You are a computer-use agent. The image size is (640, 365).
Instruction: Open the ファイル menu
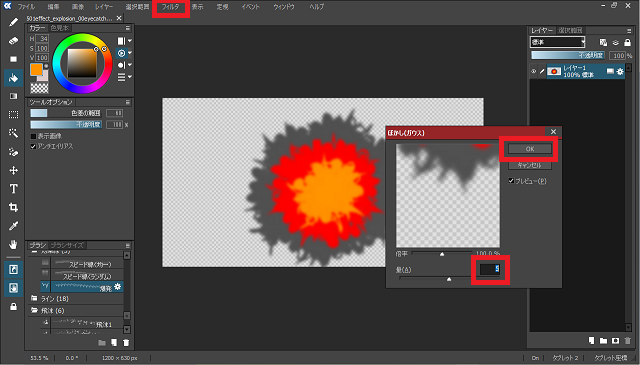coord(26,7)
